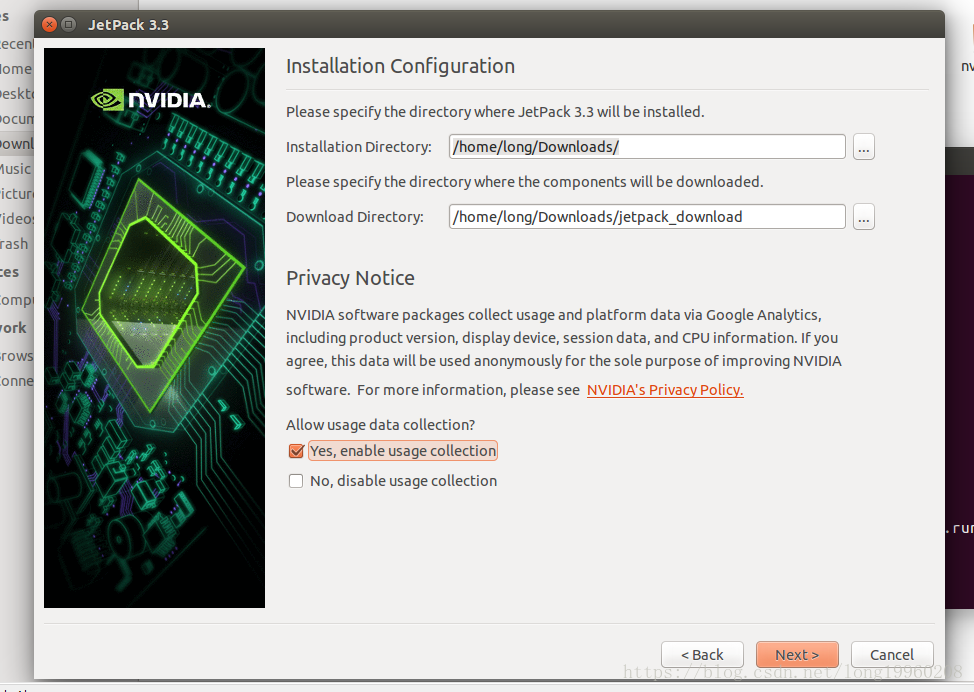Select Downloads in the file manager sidebar
The image size is (974, 692).
pyautogui.click(x=17, y=144)
